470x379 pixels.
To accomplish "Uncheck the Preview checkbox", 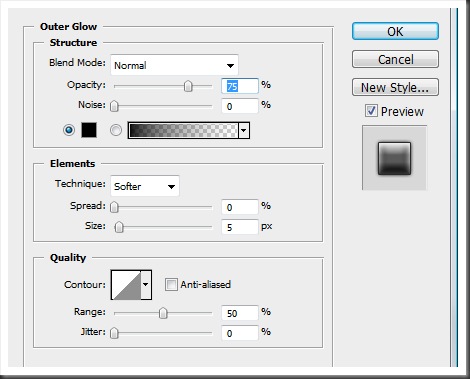I will [x=371, y=111].
